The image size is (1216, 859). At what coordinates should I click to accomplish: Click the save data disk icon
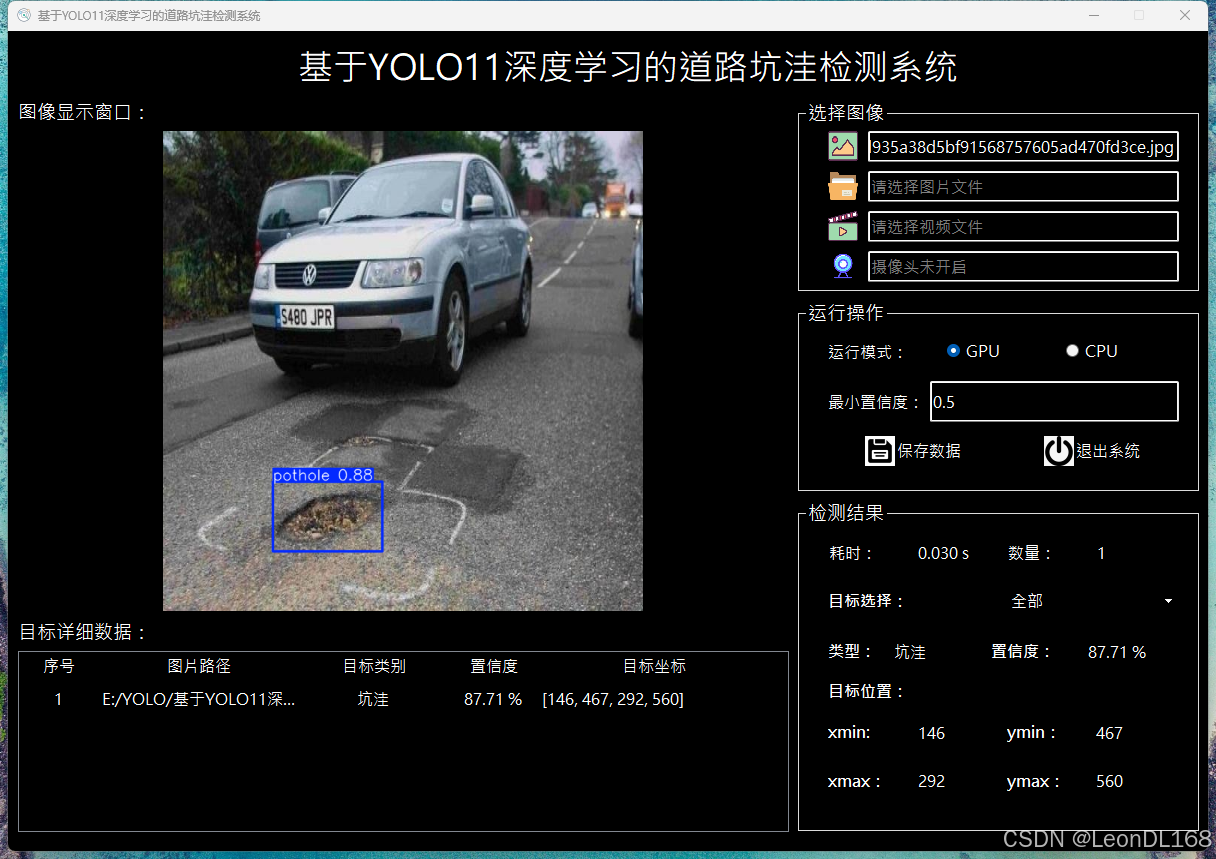click(879, 450)
